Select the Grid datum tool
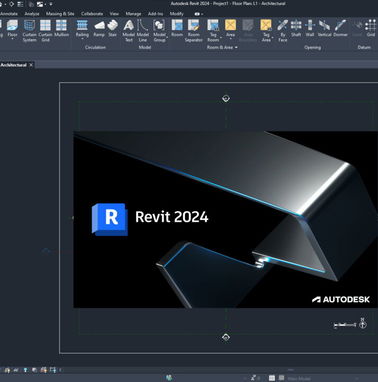 (x=371, y=28)
